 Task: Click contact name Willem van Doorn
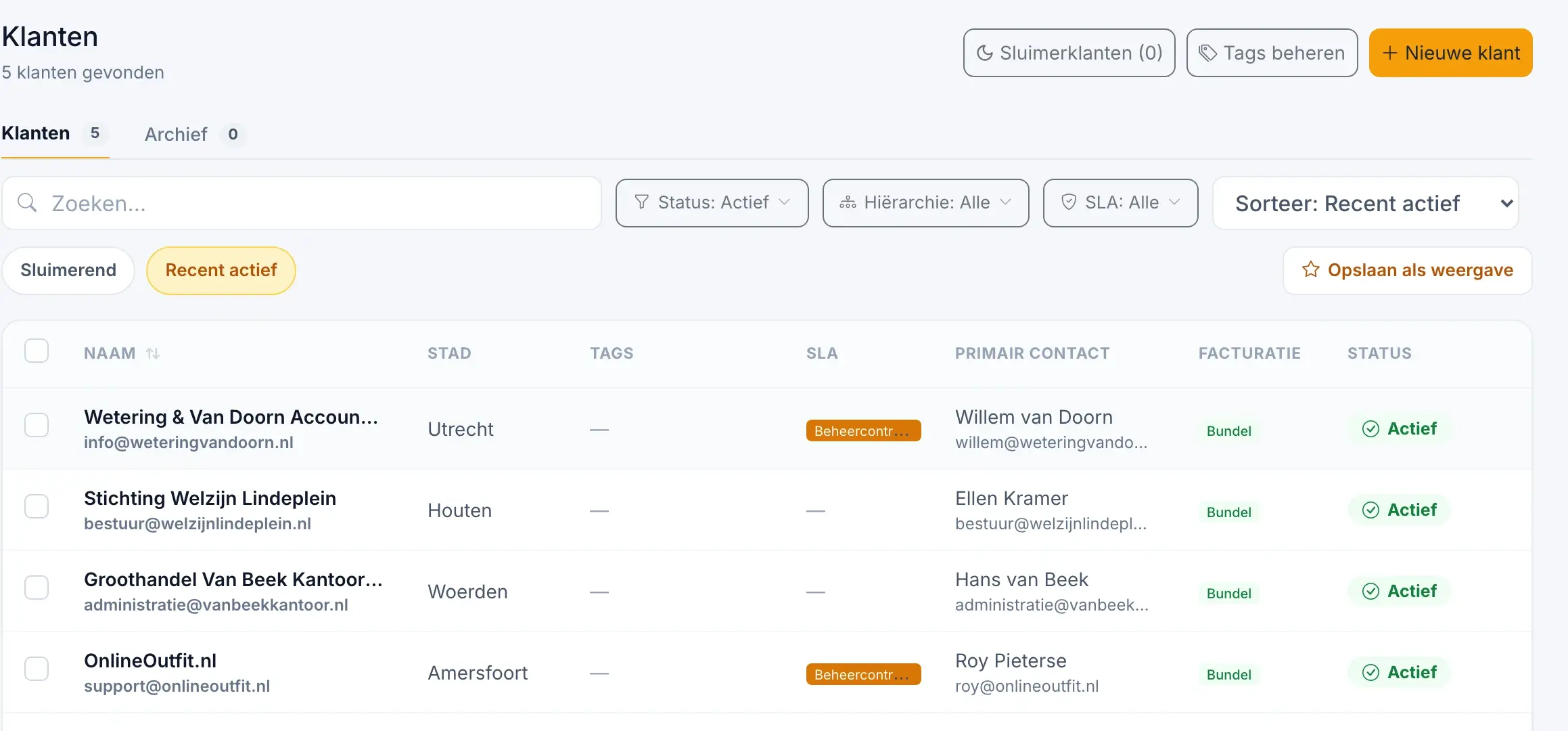(x=1034, y=417)
